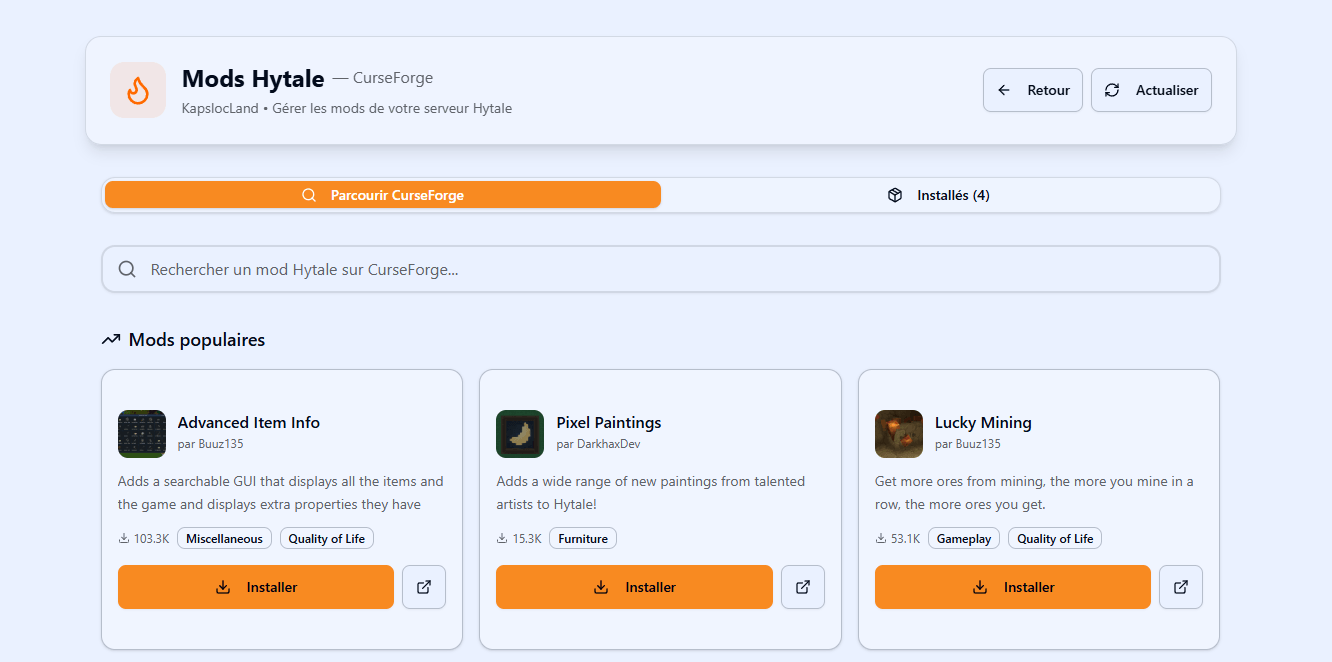This screenshot has width=1332, height=662.
Task: Switch to the Installés (4) tab
Action: pyautogui.click(x=938, y=195)
